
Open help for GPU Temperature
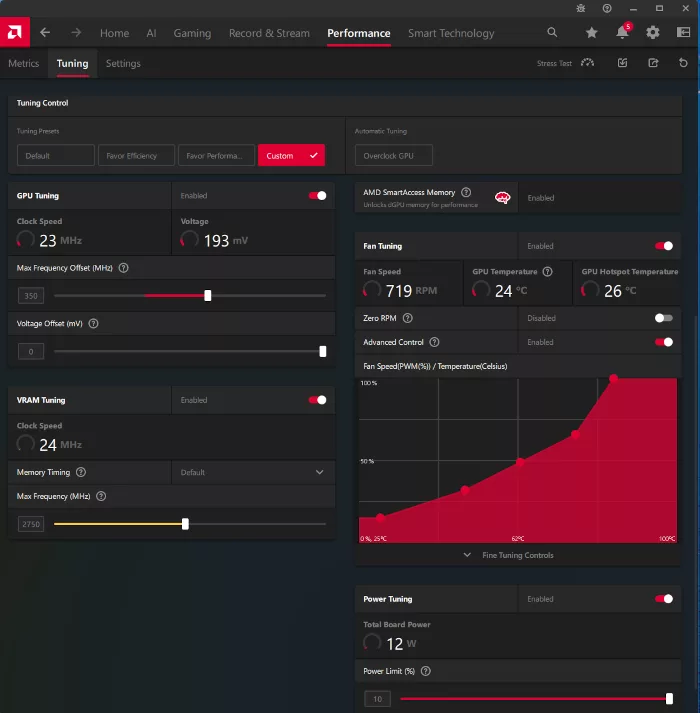pyautogui.click(x=548, y=271)
